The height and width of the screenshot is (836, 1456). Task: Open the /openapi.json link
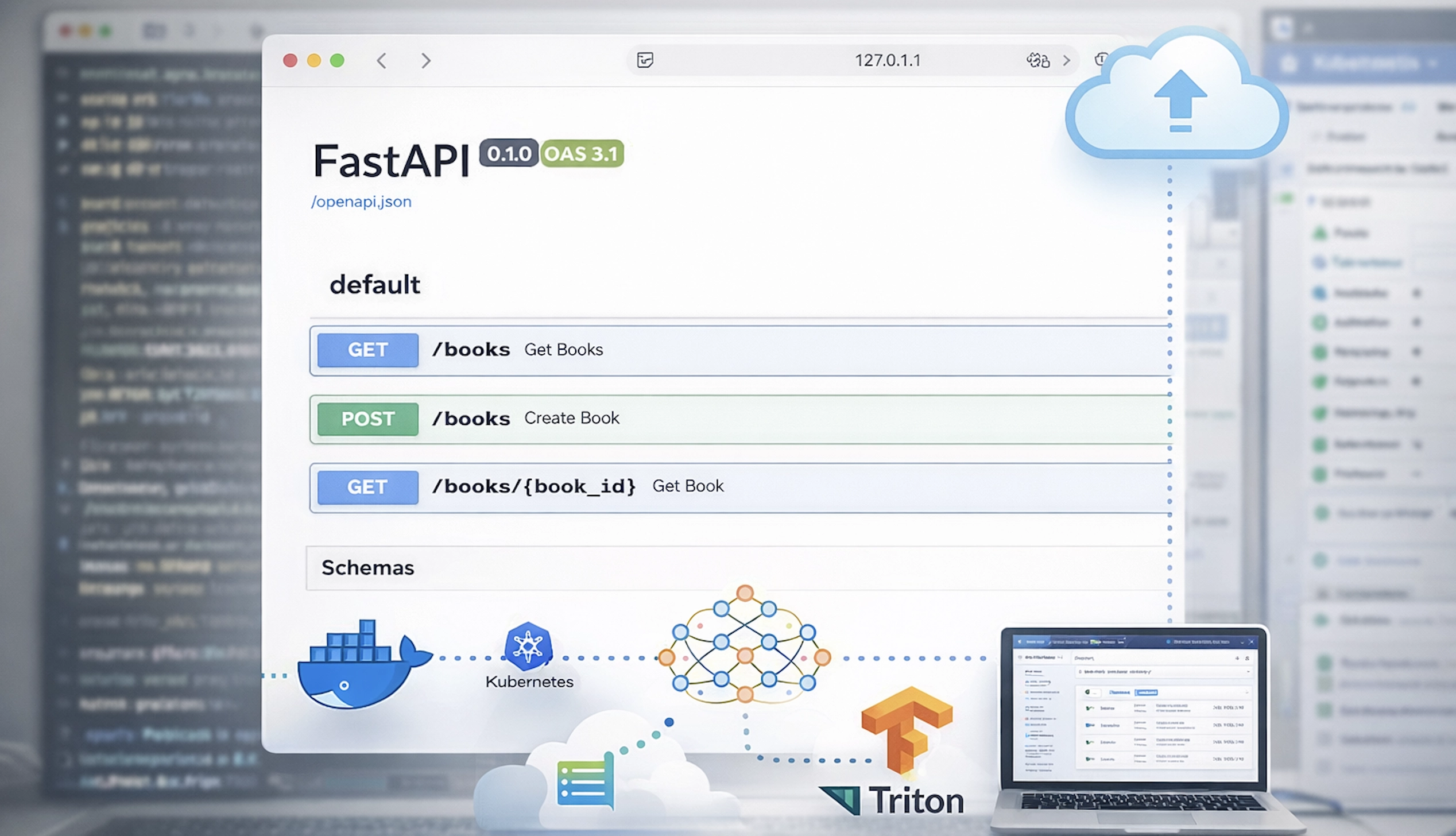[361, 202]
